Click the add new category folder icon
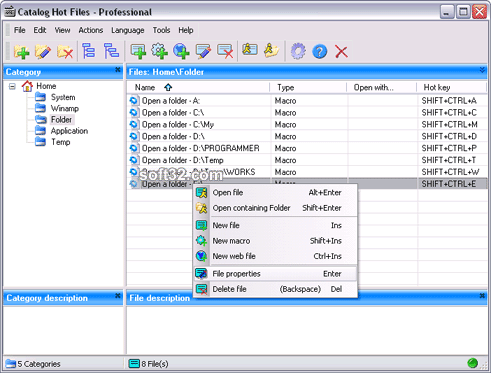The height and width of the screenshot is (373, 491). coord(22,52)
